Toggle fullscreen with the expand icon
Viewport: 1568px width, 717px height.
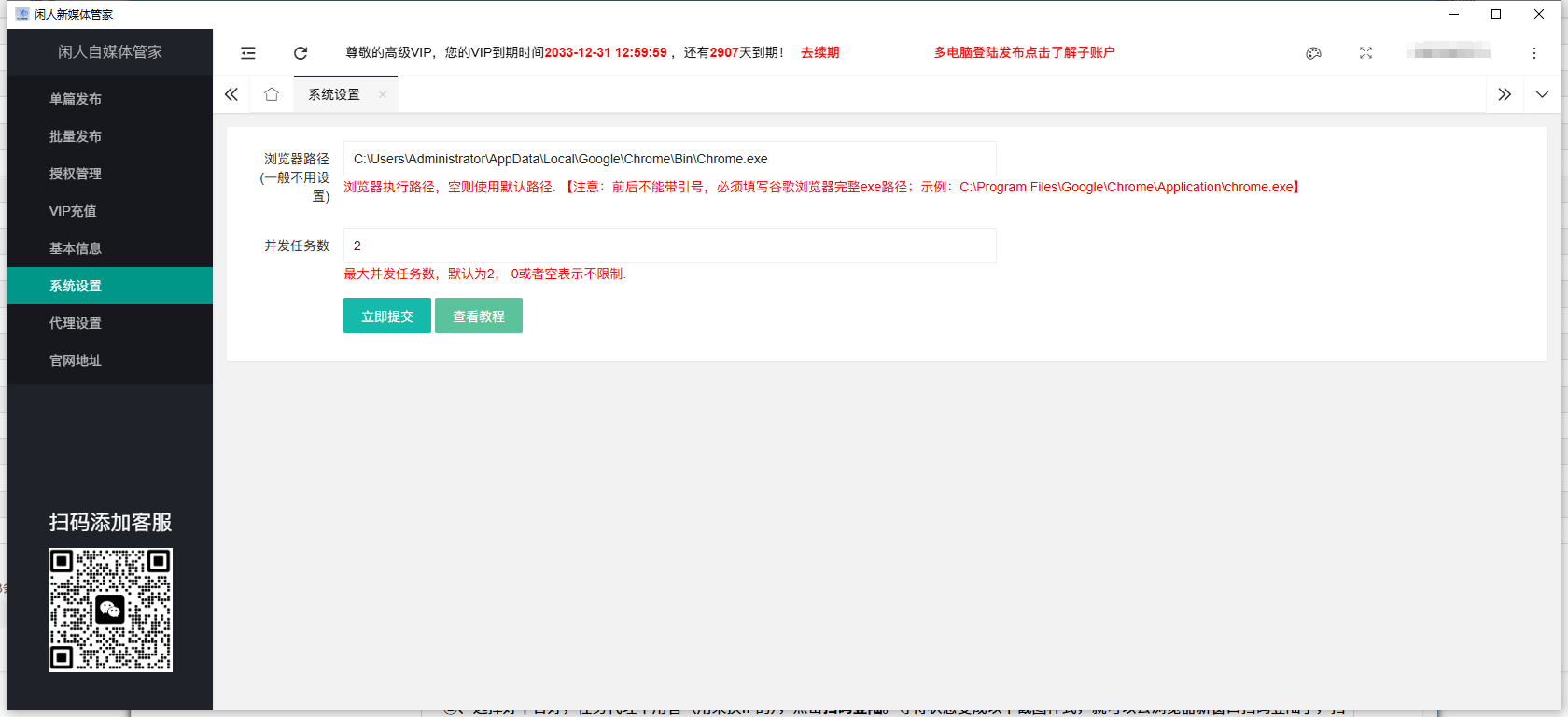1365,53
